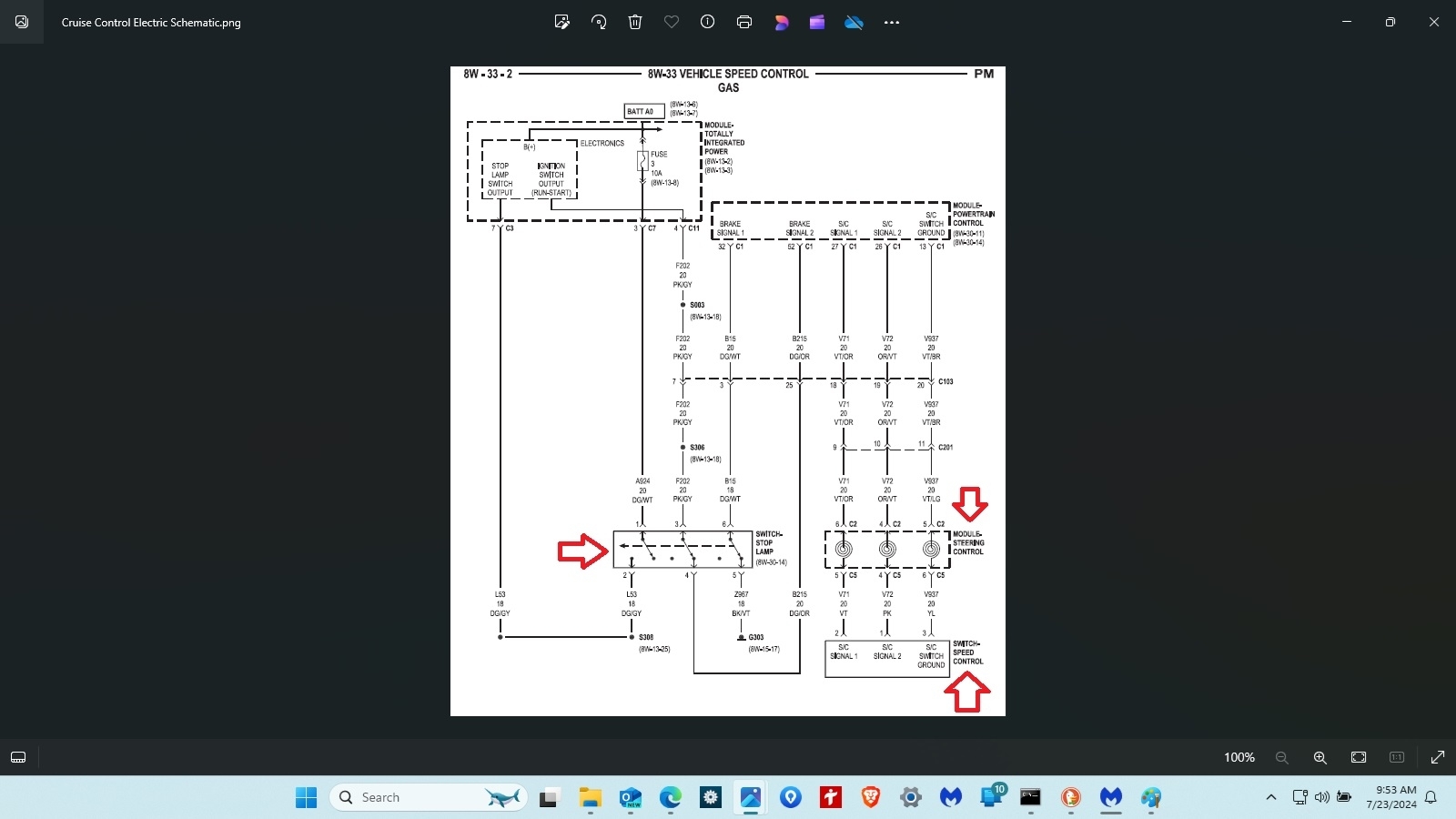
Task: Print the schematic using the printer icon
Action: pos(744,22)
